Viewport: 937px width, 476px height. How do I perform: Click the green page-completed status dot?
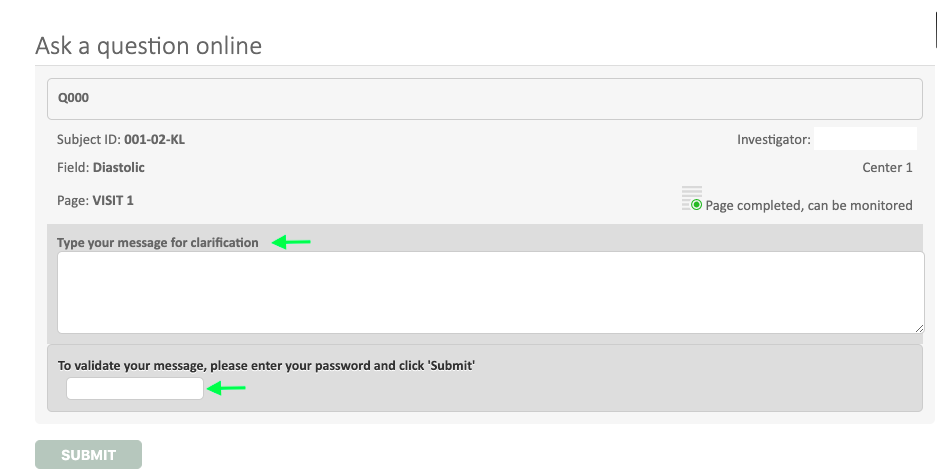tap(696, 205)
